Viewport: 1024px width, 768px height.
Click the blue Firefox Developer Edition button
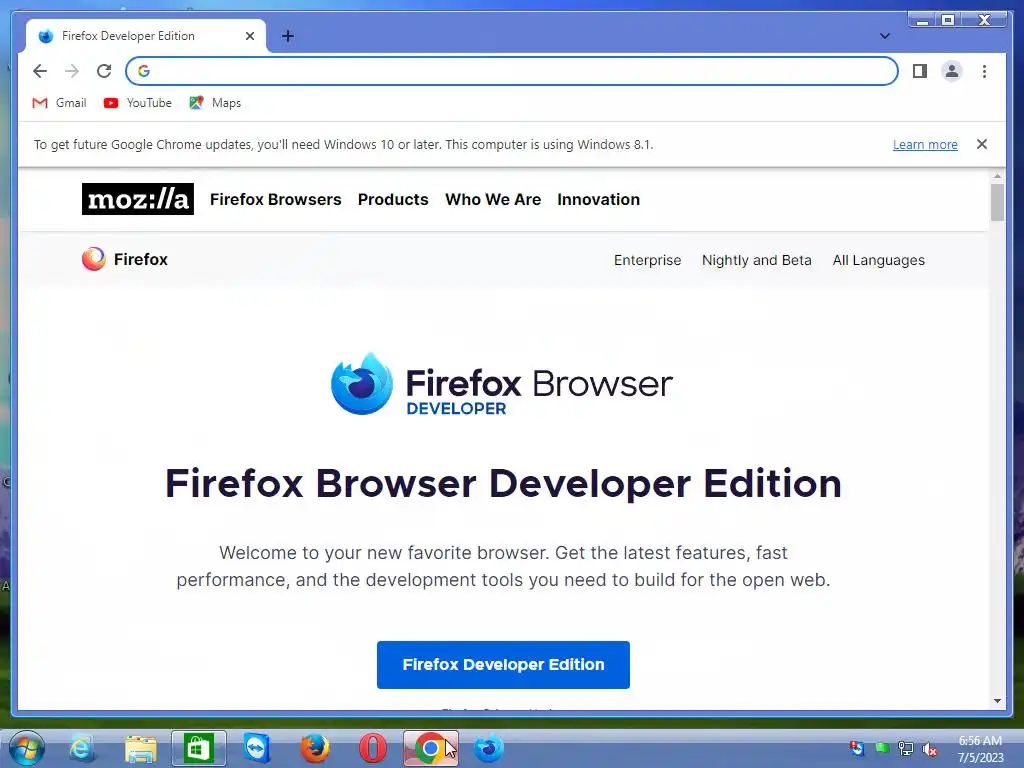coord(504,665)
